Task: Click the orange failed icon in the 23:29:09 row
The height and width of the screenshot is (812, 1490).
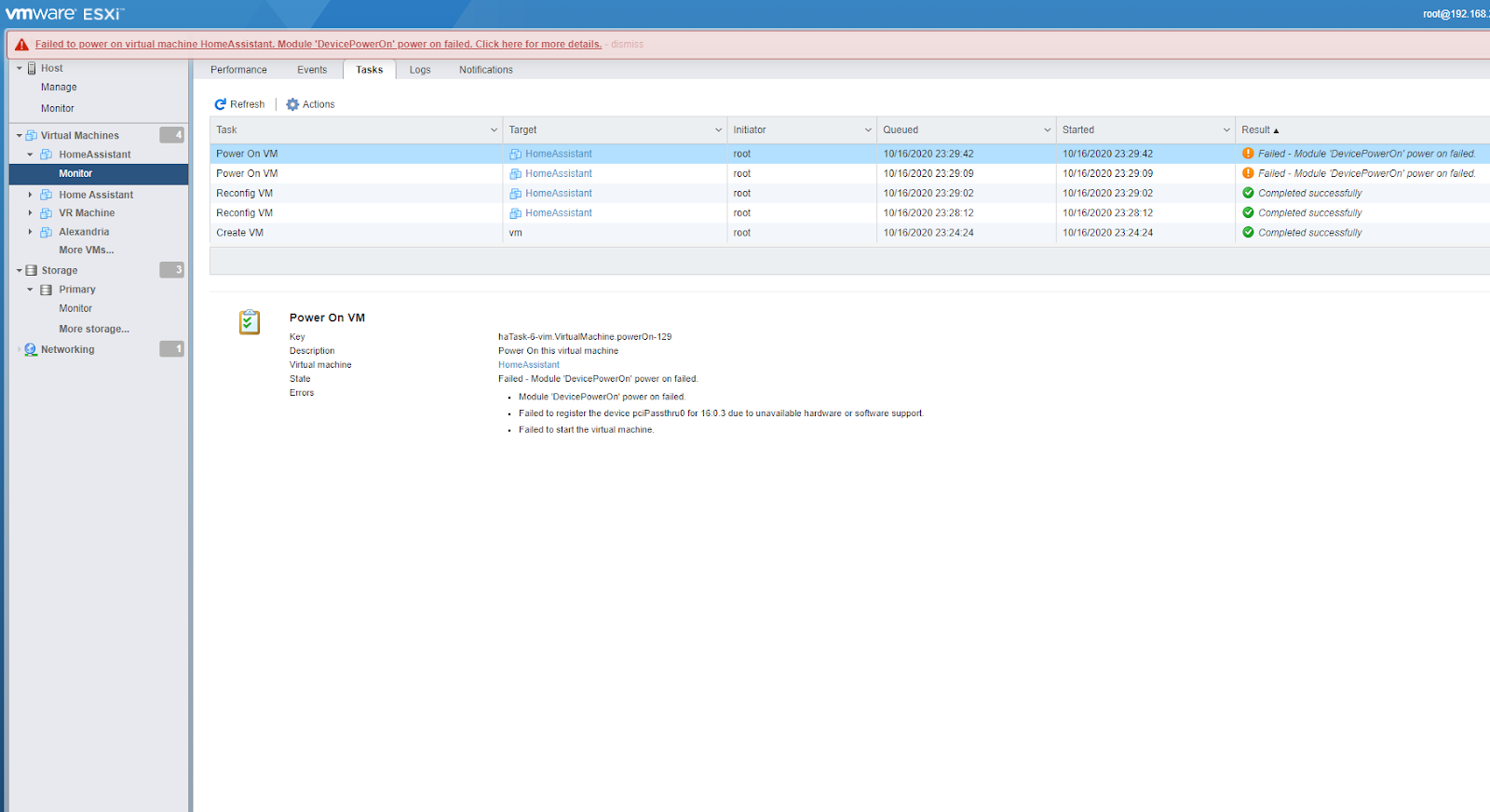Action: click(x=1248, y=173)
